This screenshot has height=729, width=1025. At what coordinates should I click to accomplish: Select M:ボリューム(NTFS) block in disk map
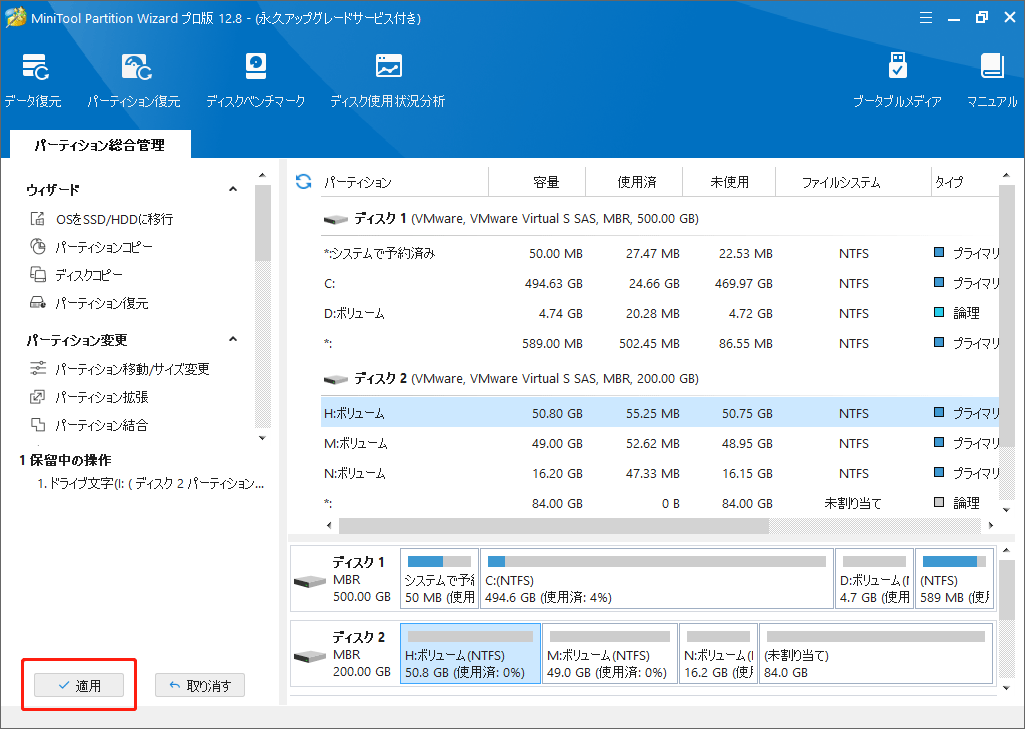pyautogui.click(x=610, y=653)
